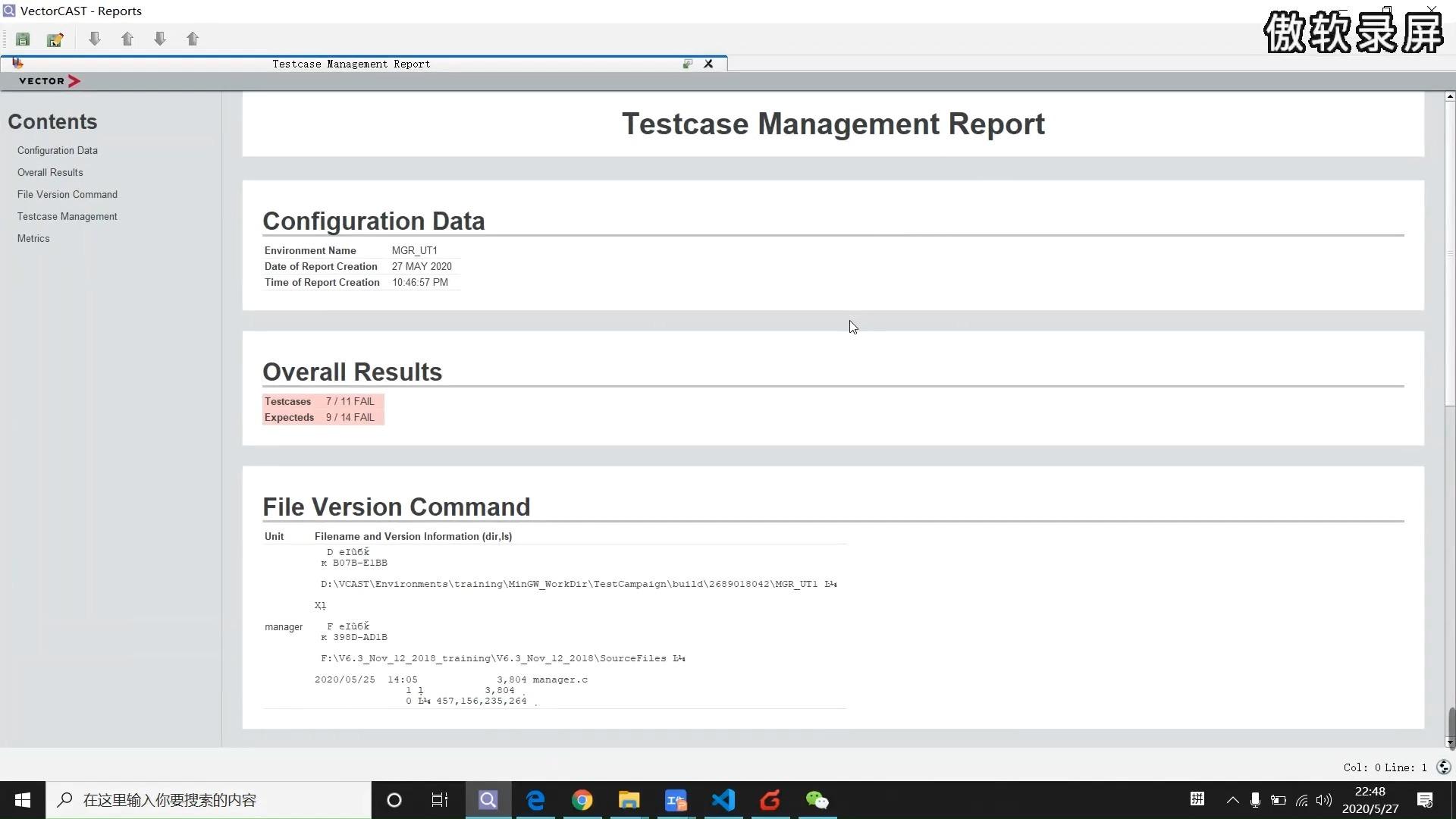1456x819 pixels.
Task: Navigate to Testcase Management contents link
Action: coord(67,217)
